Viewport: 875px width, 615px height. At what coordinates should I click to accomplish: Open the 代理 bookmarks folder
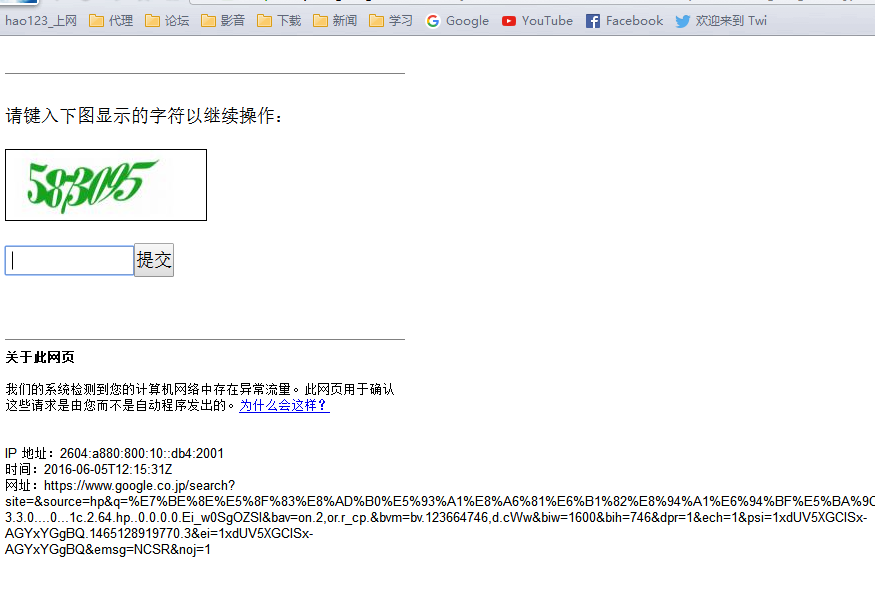(110, 20)
